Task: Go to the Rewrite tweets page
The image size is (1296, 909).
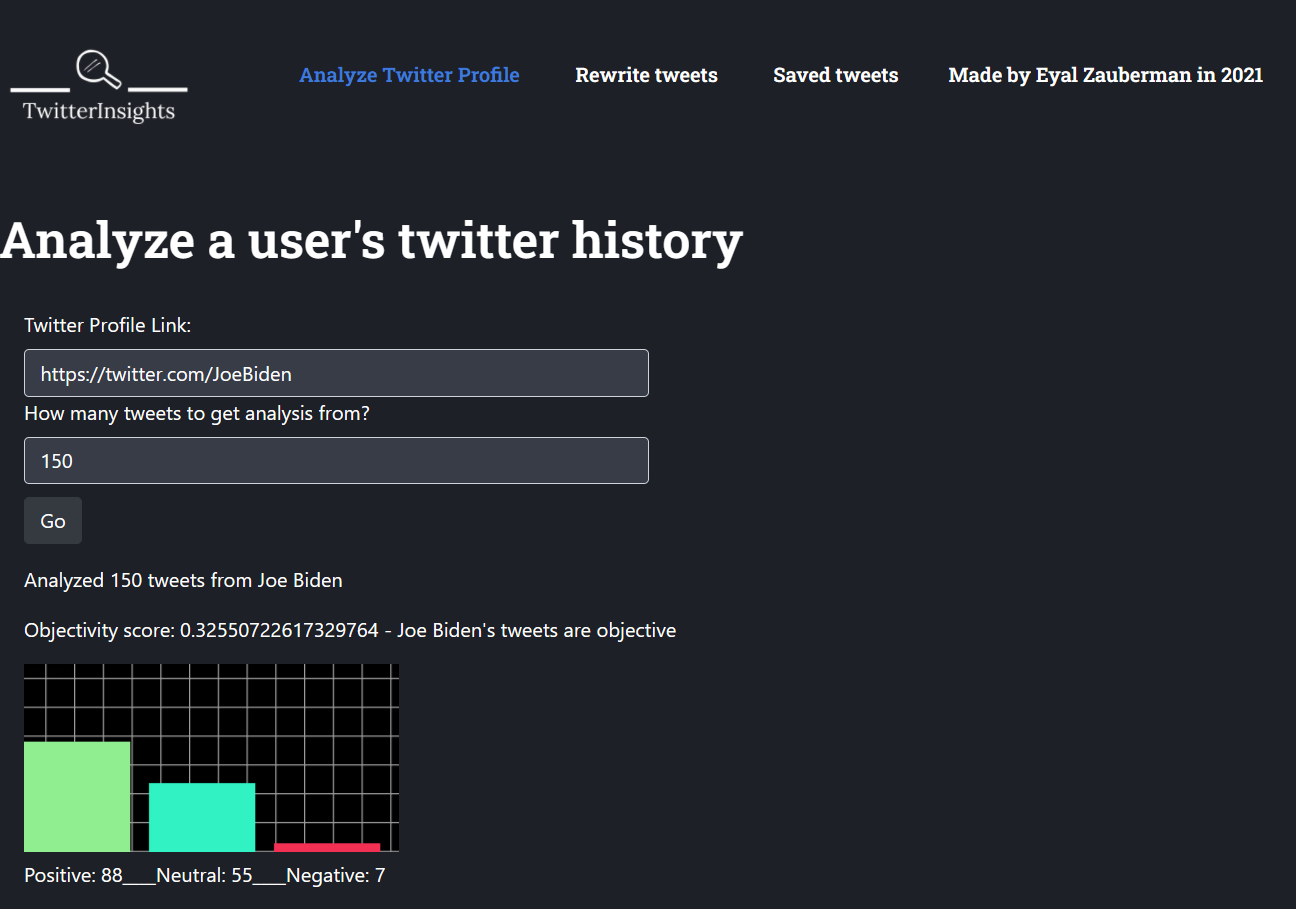Action: [x=646, y=75]
